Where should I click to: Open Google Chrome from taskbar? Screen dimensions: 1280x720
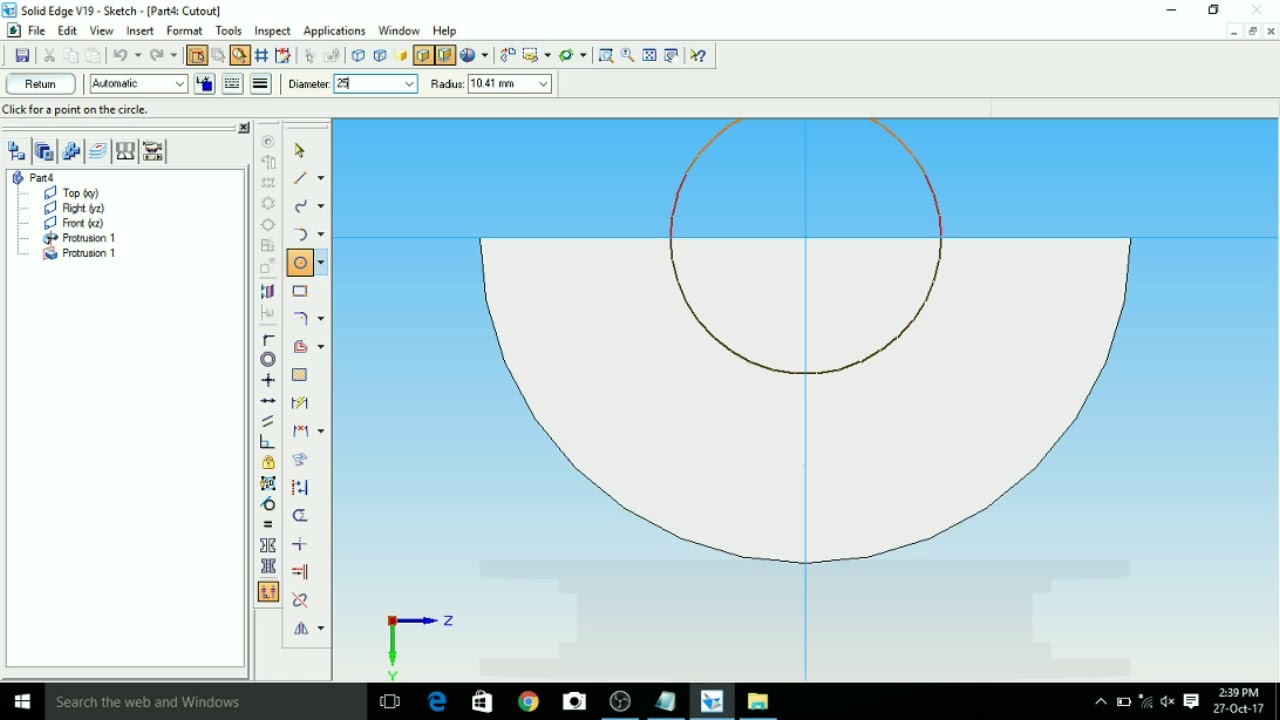[528, 702]
